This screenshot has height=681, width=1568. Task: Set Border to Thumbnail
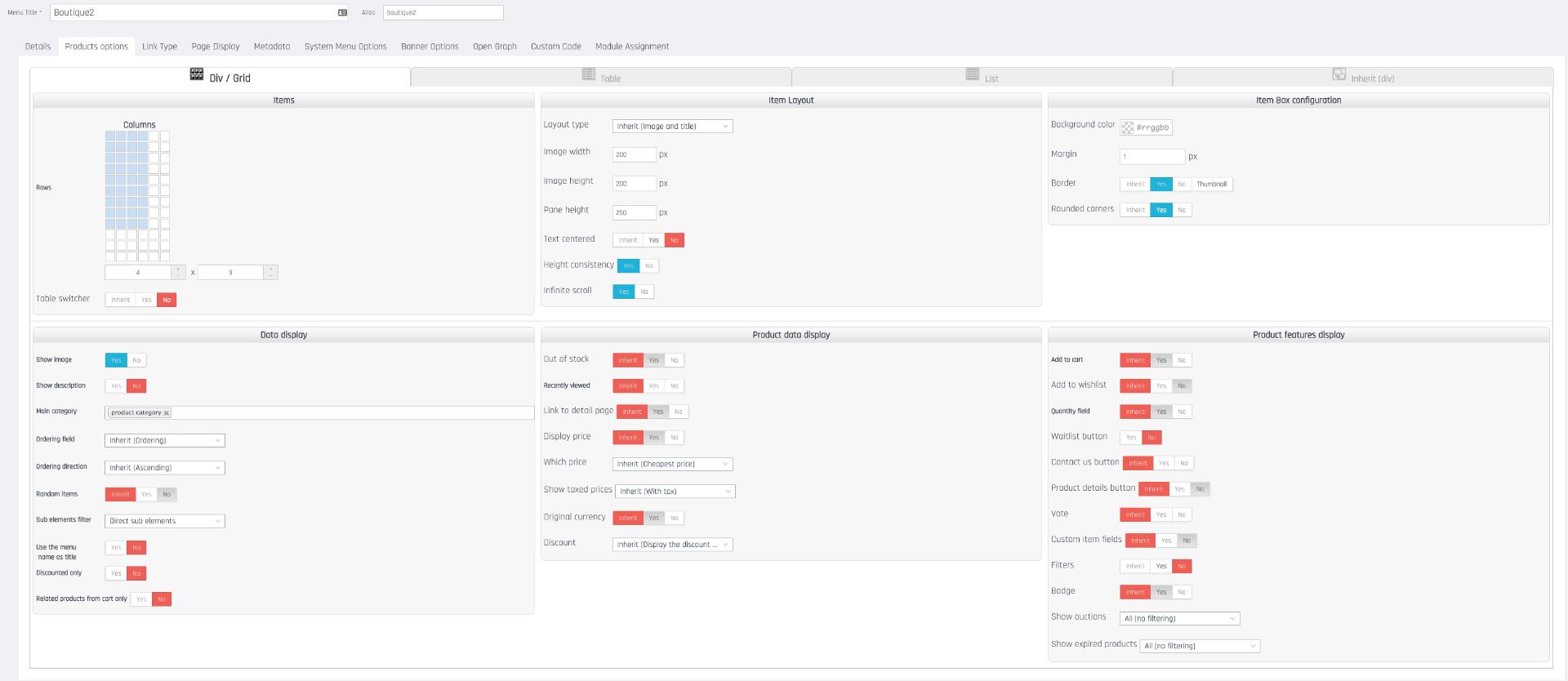(1212, 185)
